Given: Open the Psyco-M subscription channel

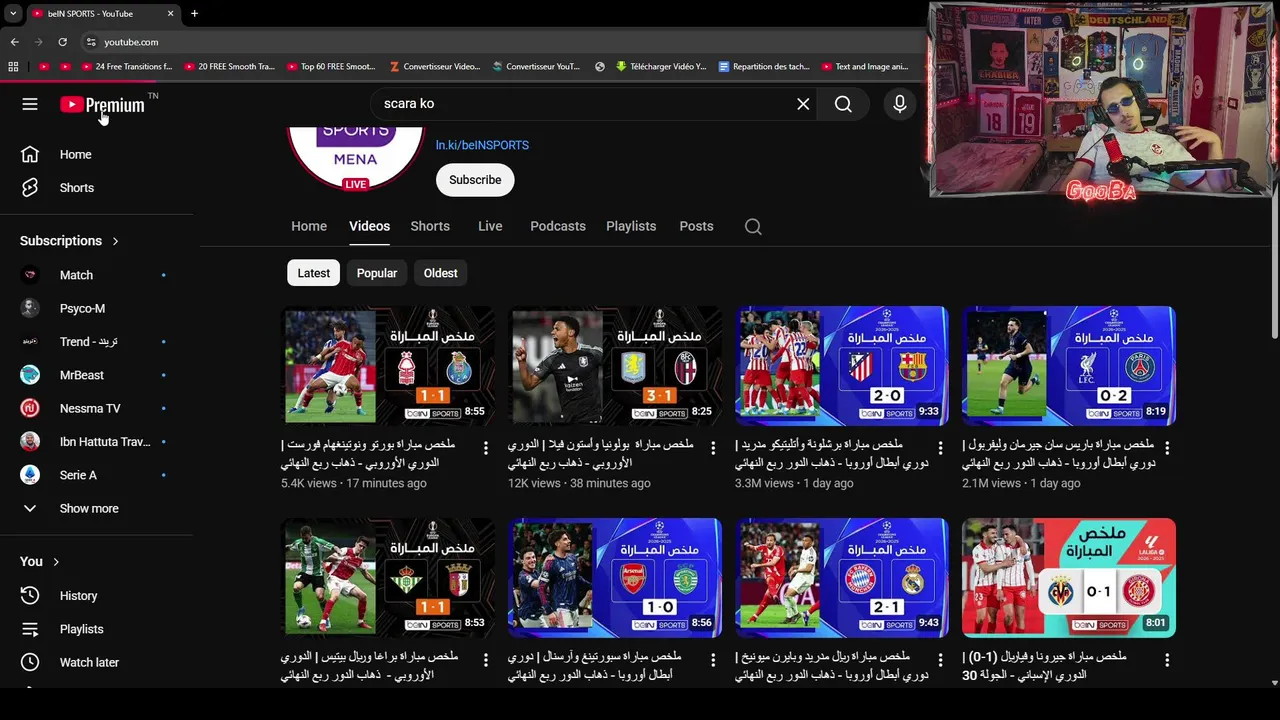Looking at the screenshot, I should (97, 308).
